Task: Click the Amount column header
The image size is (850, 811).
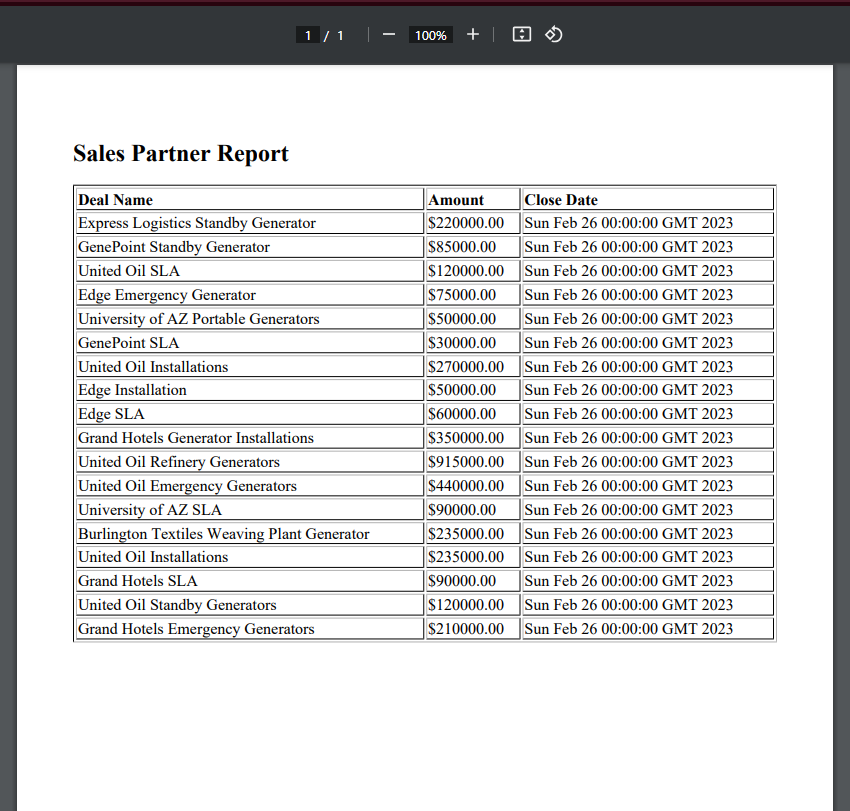Action: pos(473,199)
